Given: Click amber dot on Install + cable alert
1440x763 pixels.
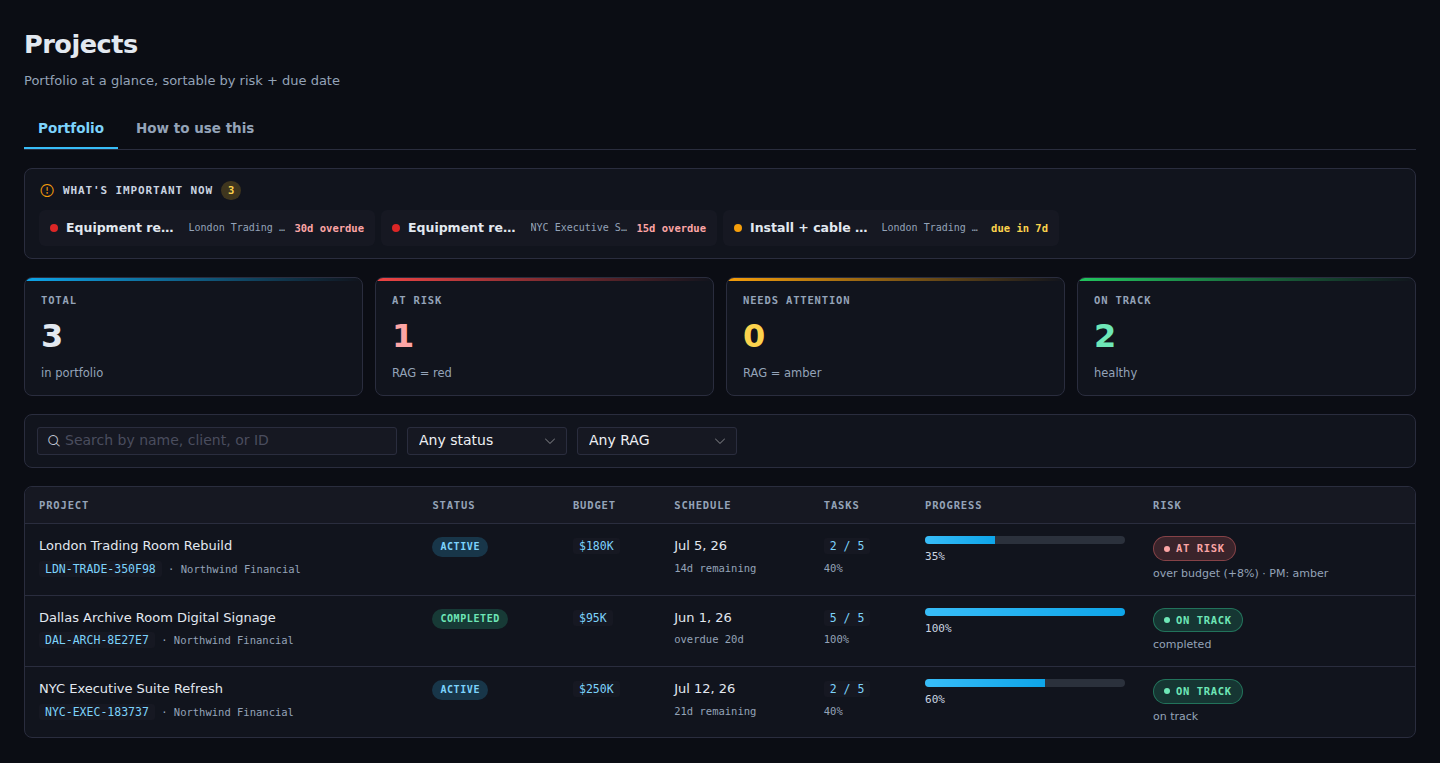Looking at the screenshot, I should coord(738,228).
